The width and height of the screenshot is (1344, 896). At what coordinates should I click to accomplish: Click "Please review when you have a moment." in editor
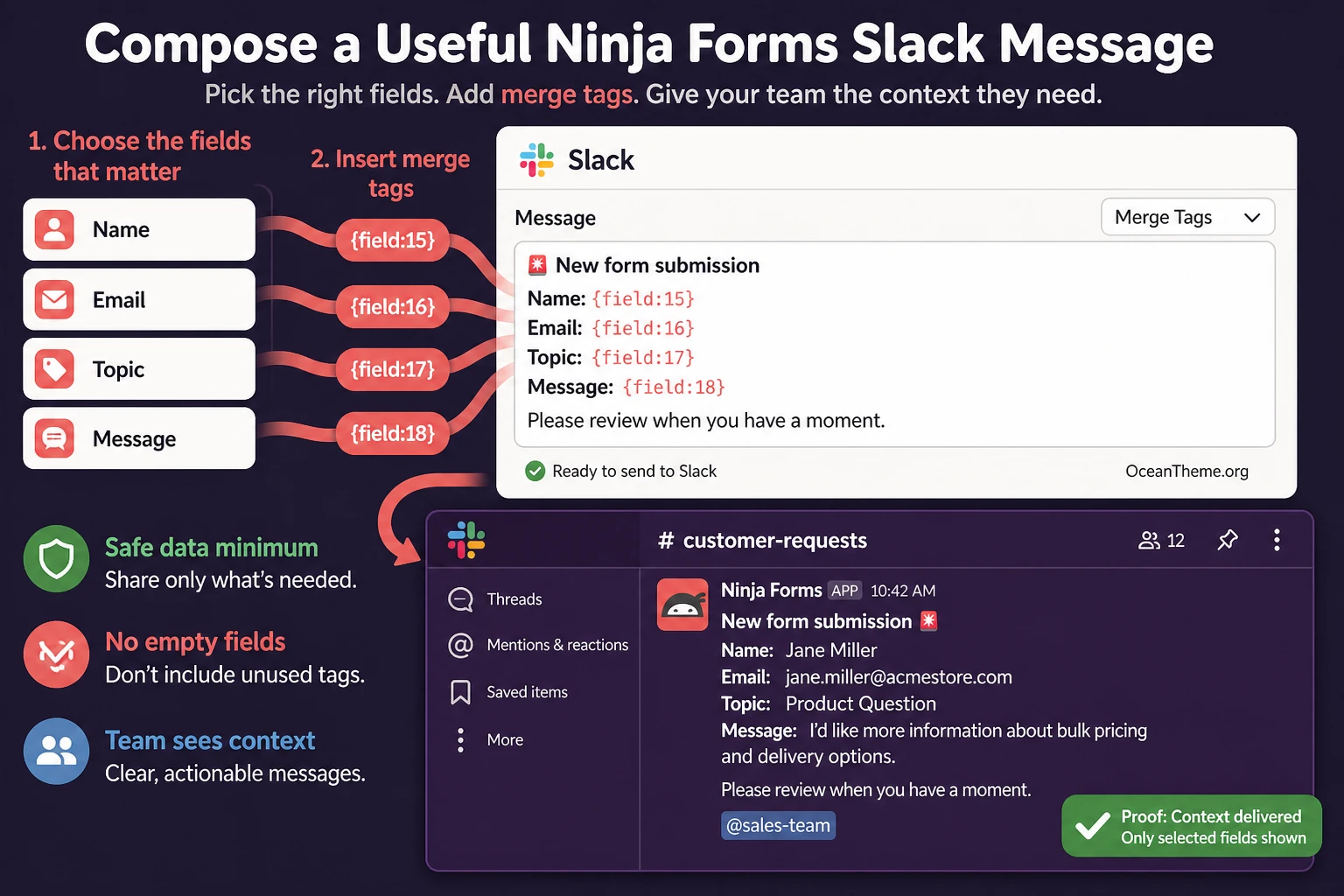[x=706, y=421]
